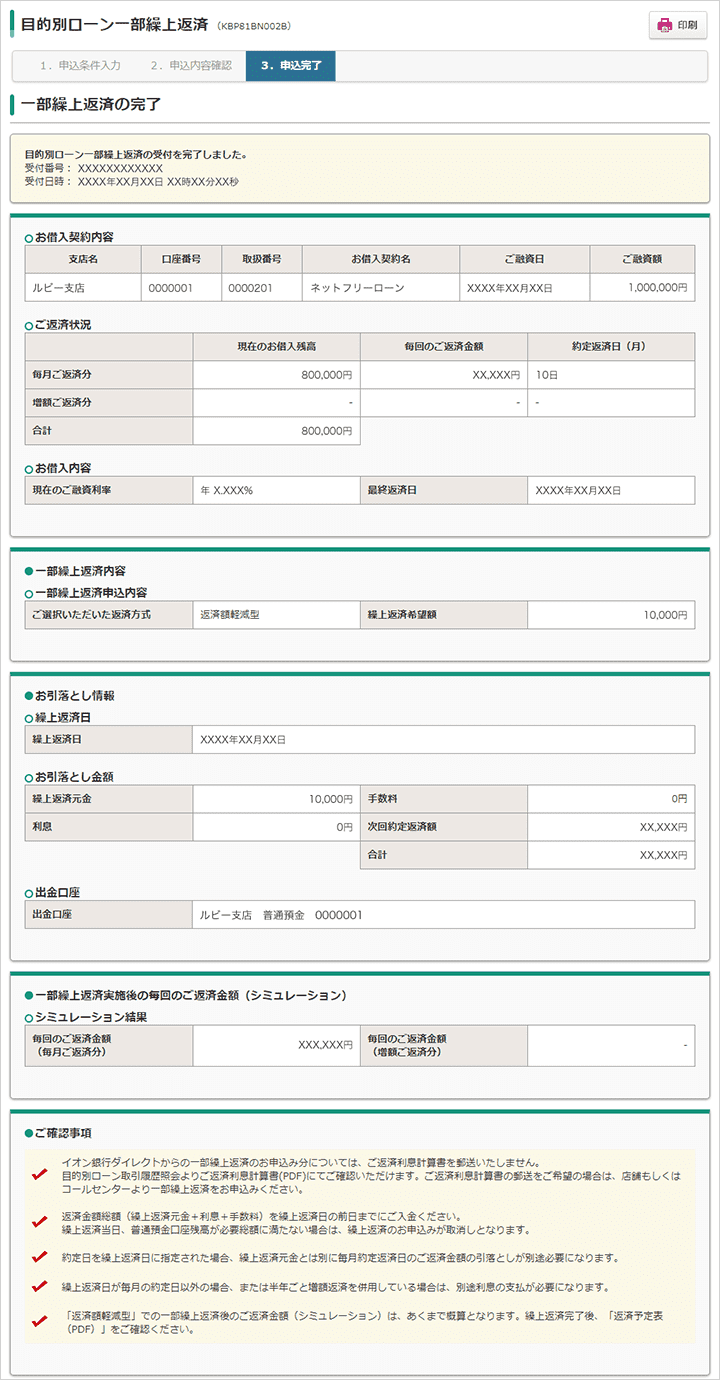Click the 繰上返済元金 10,000円 value

point(276,799)
